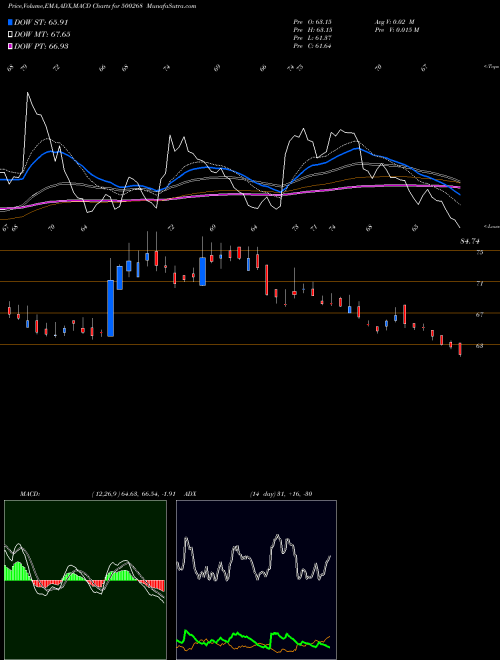Viewport: 500px width, 660px height.
Task: Click the blue DOW ST legend swatch
Action: point(11,22)
